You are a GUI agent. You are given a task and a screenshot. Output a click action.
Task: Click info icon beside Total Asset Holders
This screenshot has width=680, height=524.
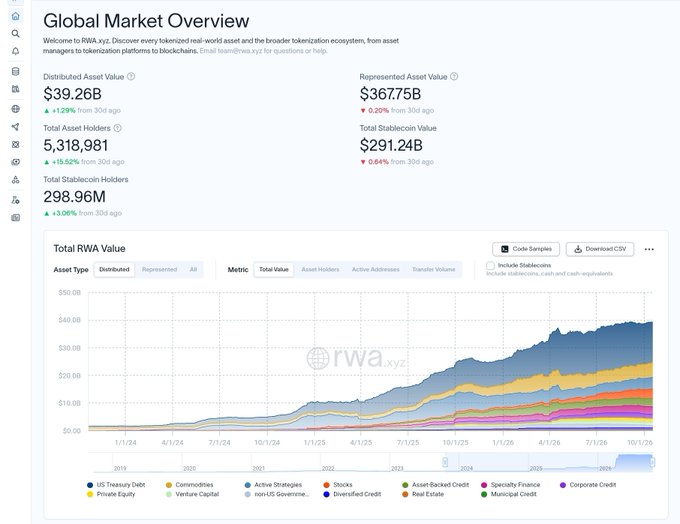coord(118,128)
